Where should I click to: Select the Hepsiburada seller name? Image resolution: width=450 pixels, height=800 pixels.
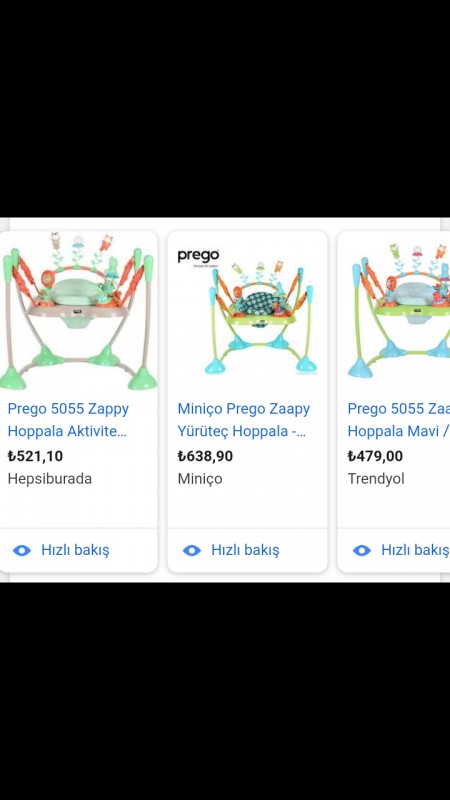pos(49,479)
